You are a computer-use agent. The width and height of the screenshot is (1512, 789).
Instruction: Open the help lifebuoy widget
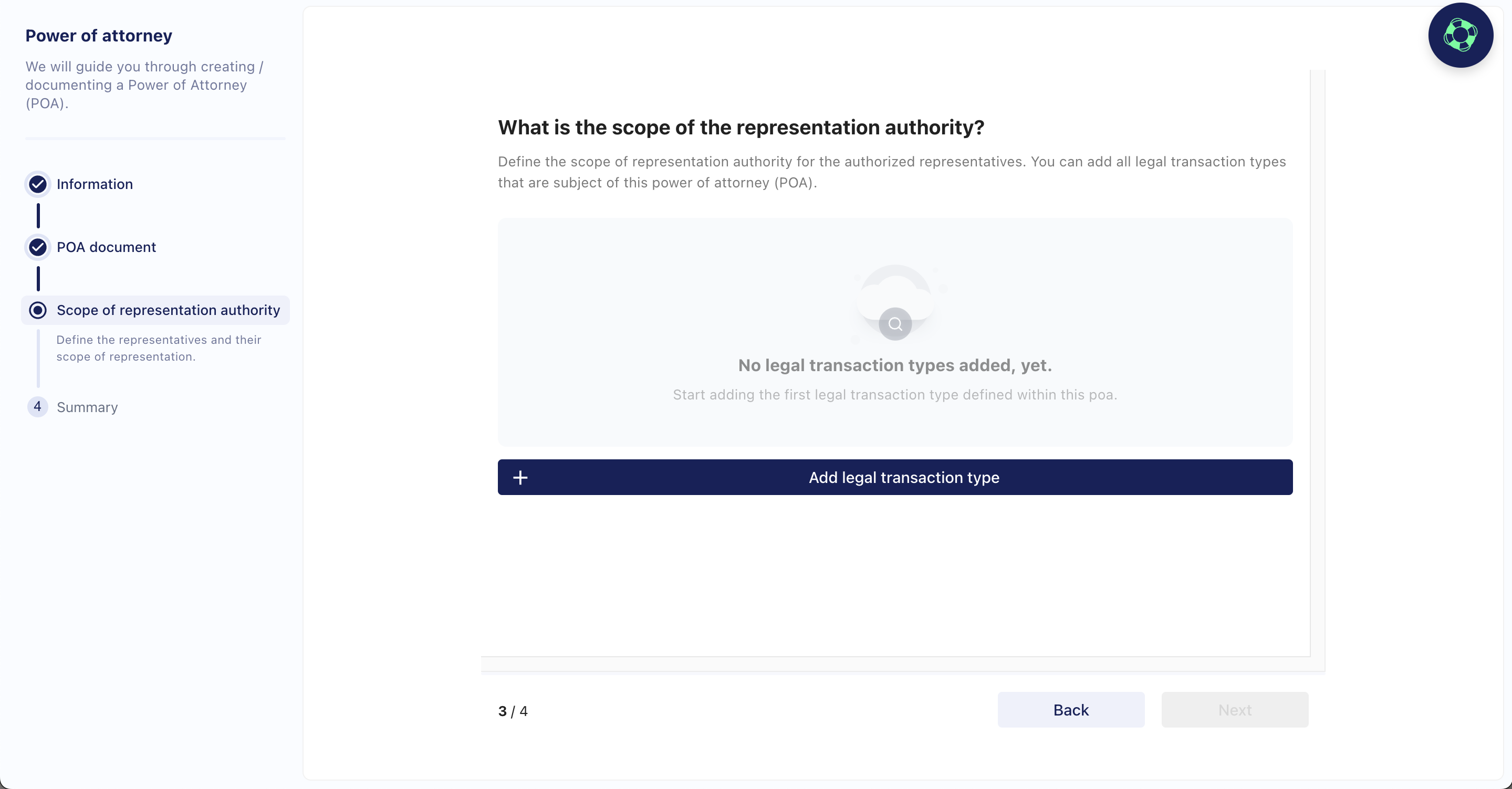(1461, 35)
